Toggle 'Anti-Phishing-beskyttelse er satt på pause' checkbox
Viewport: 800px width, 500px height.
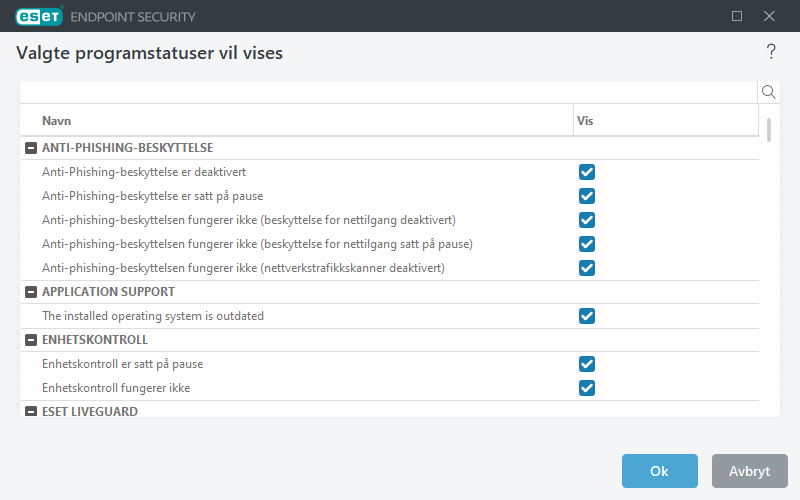(x=587, y=196)
